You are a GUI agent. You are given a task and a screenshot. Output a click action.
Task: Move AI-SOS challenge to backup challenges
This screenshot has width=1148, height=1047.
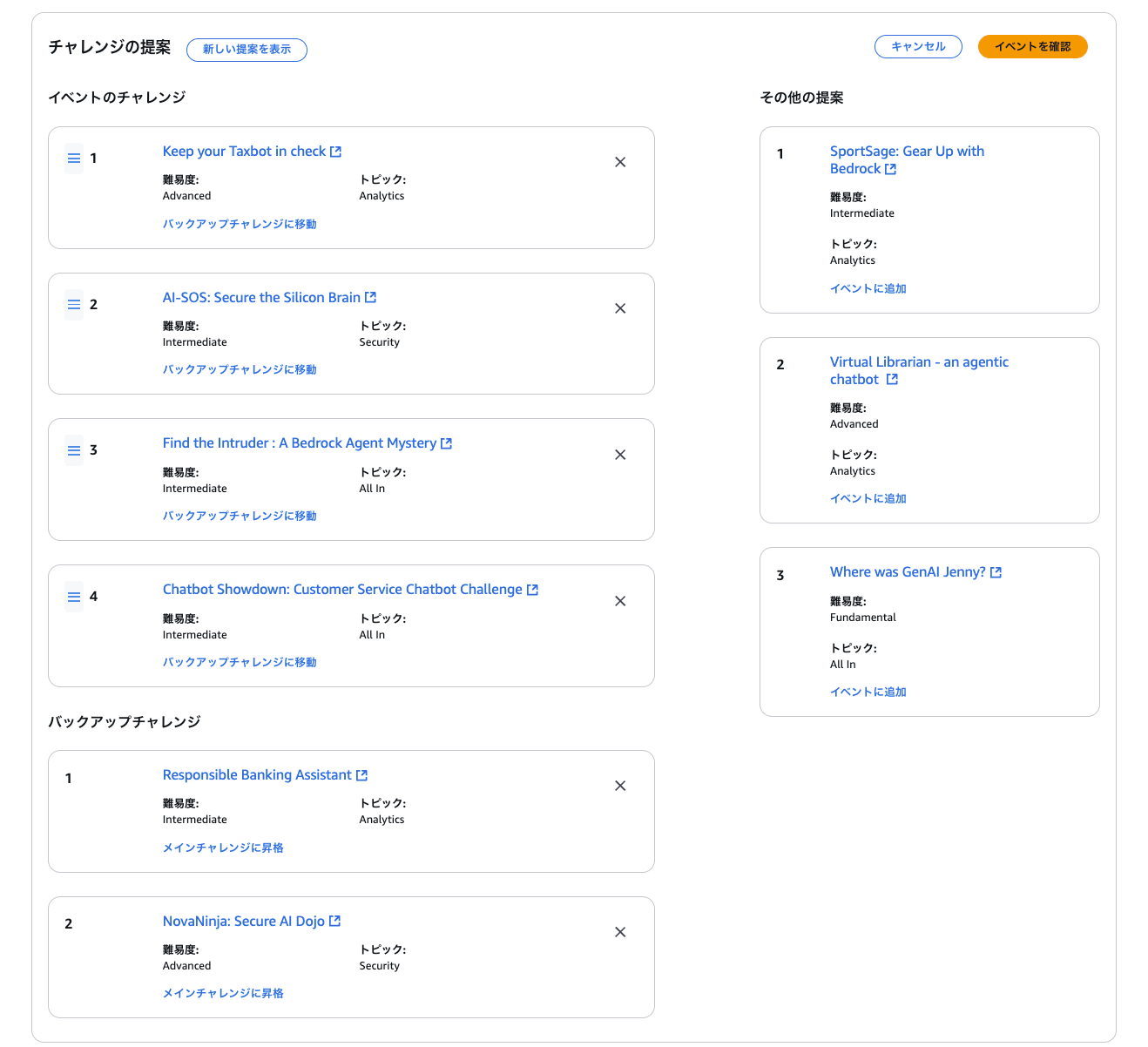click(x=240, y=370)
